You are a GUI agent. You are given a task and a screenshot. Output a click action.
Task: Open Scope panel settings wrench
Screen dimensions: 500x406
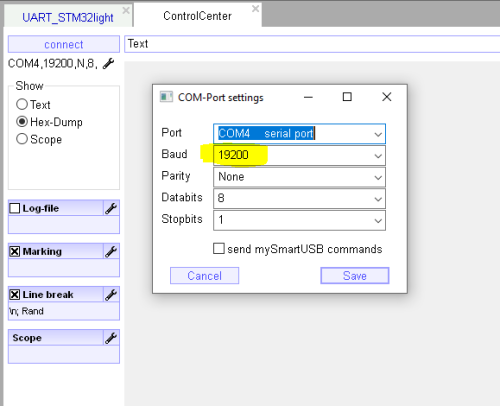pos(111,338)
